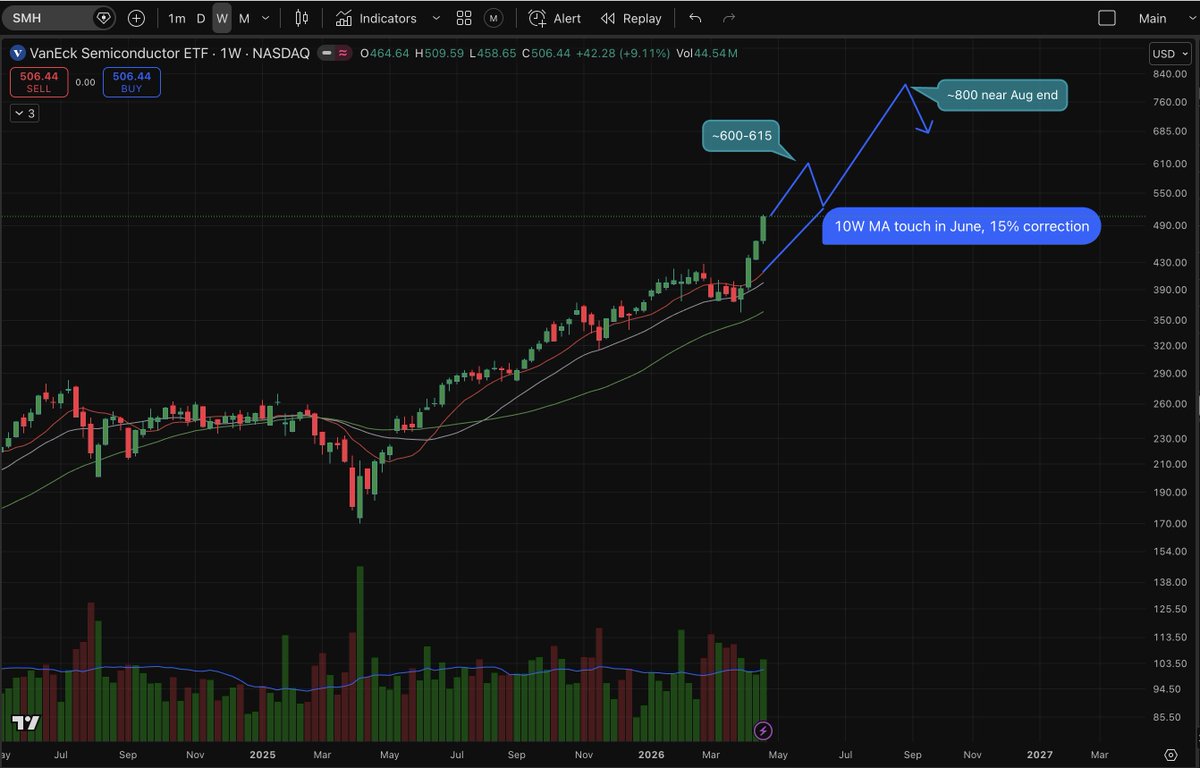This screenshot has height=768, width=1200.
Task: Click the circled M toolbar icon
Action: point(493,18)
